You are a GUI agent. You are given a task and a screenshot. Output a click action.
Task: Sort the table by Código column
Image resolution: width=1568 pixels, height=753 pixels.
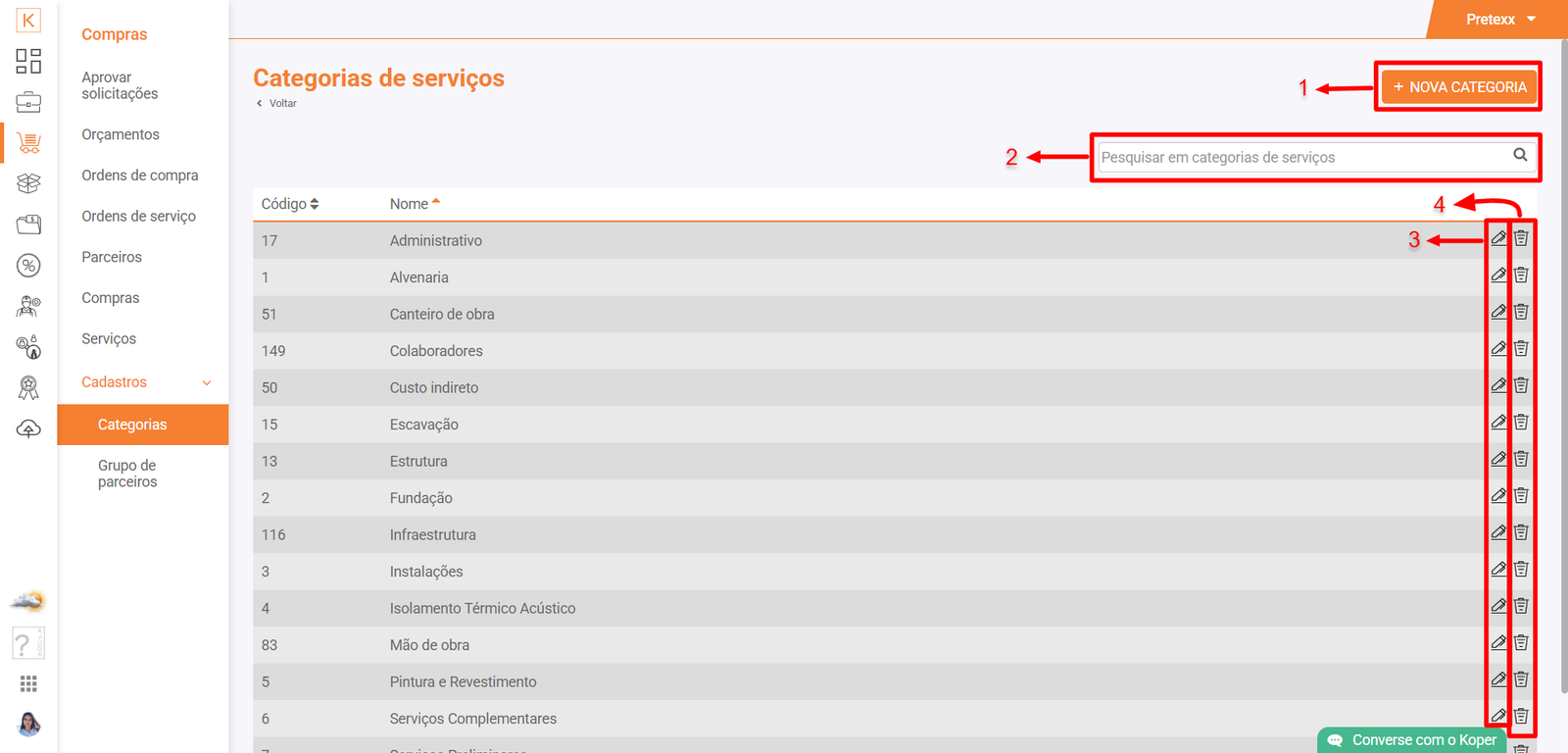pyautogui.click(x=290, y=204)
